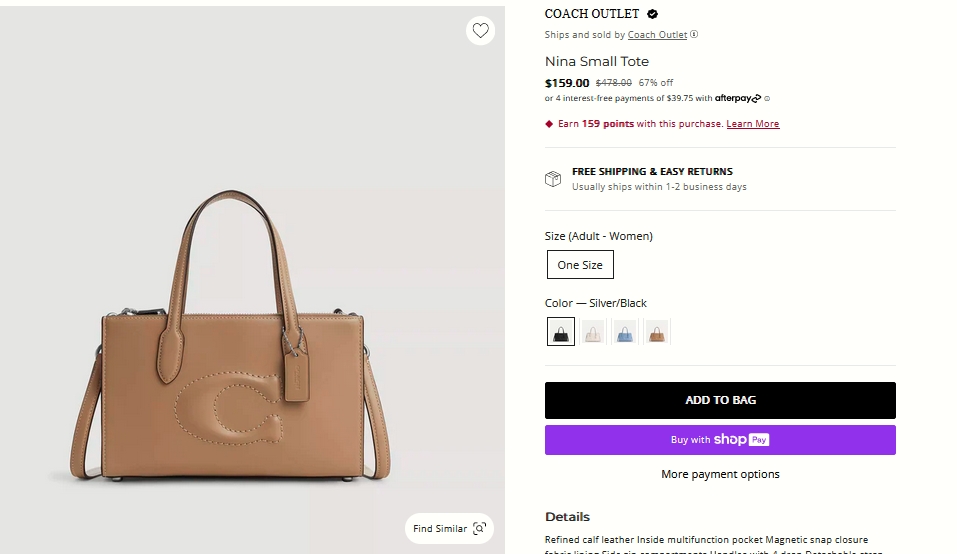This screenshot has width=957, height=554.
Task: Choose the blue bag color swatch
Action: point(625,331)
